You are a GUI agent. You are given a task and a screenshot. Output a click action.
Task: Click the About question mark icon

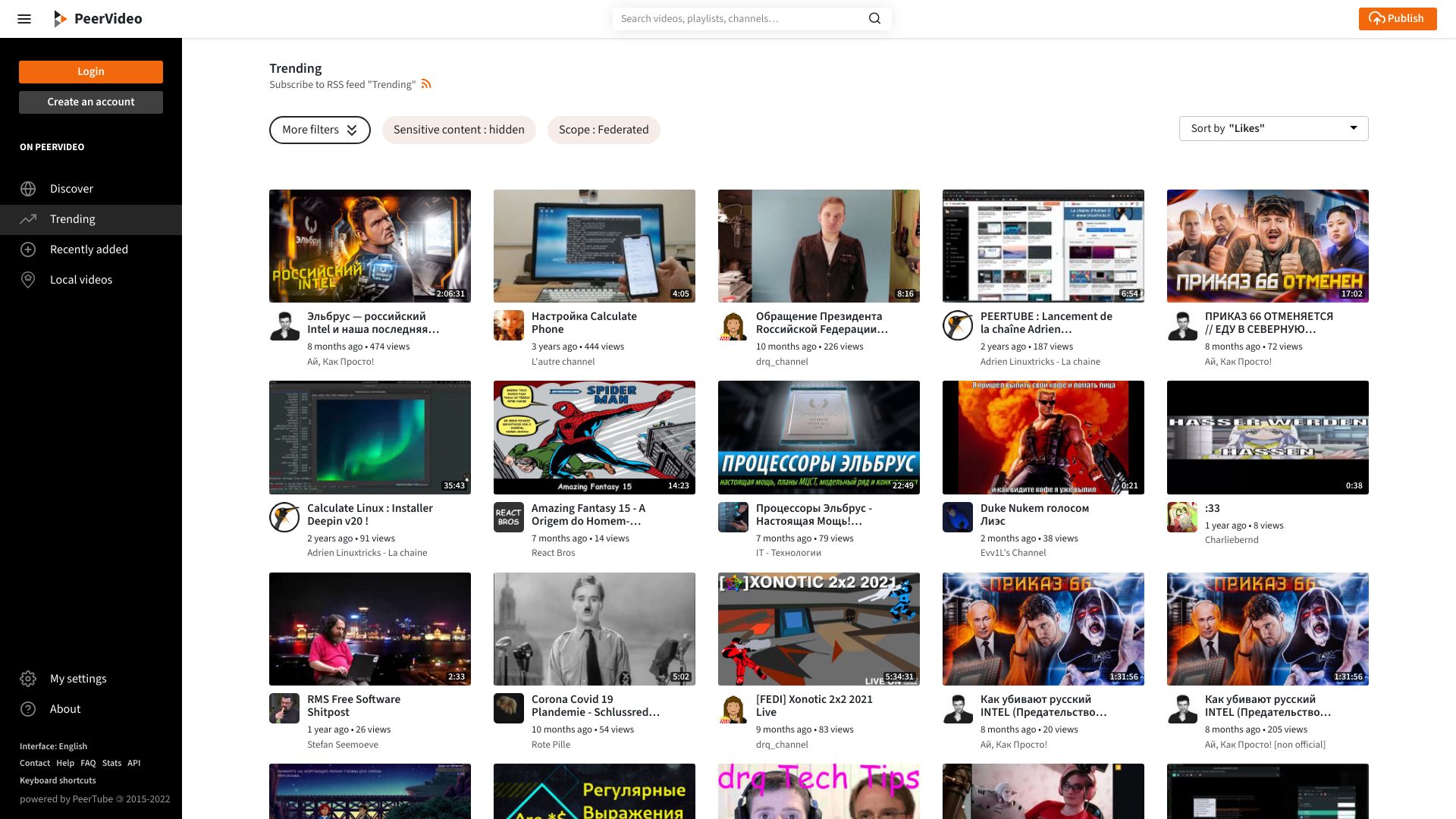coord(28,709)
